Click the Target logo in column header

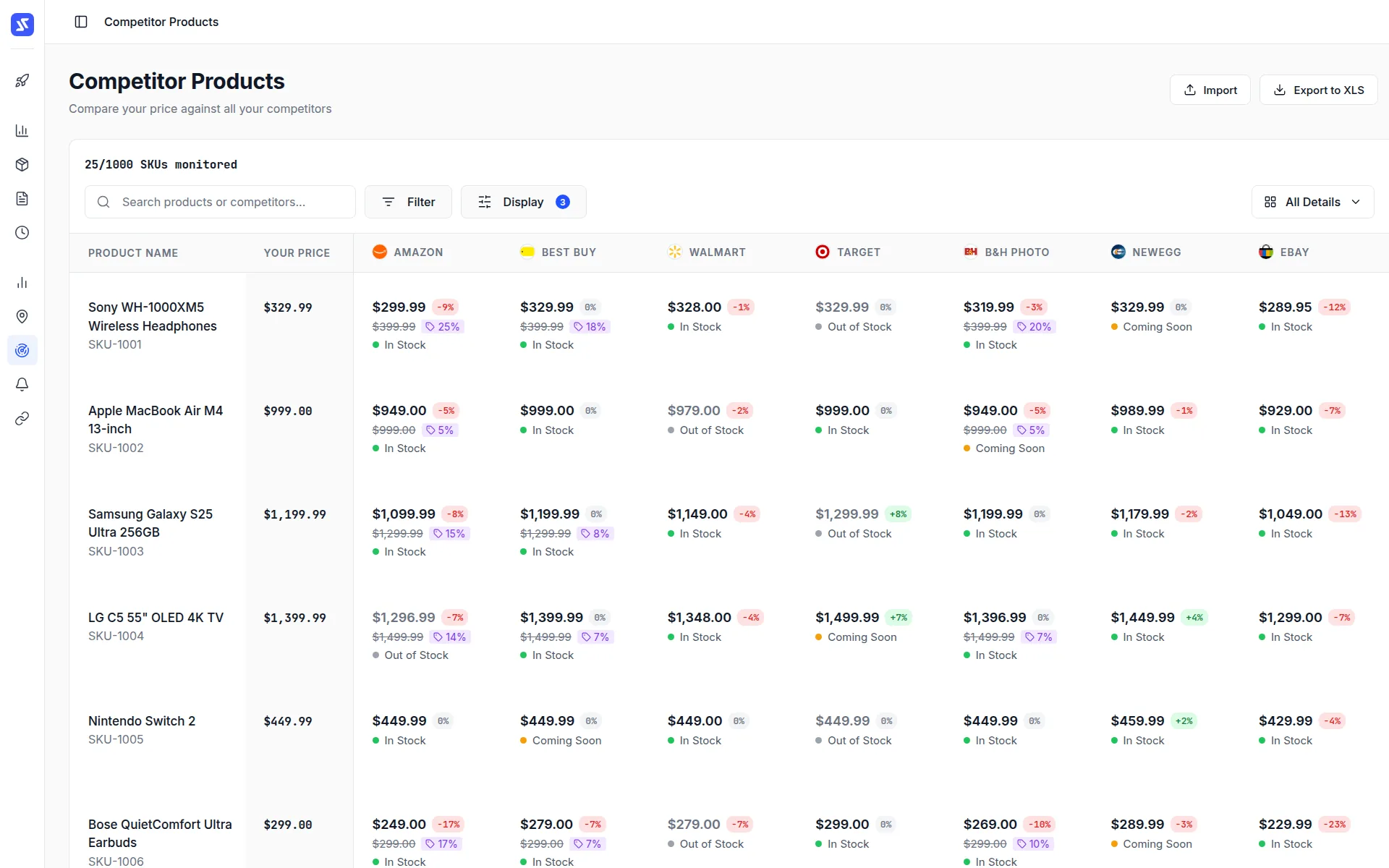tap(823, 252)
